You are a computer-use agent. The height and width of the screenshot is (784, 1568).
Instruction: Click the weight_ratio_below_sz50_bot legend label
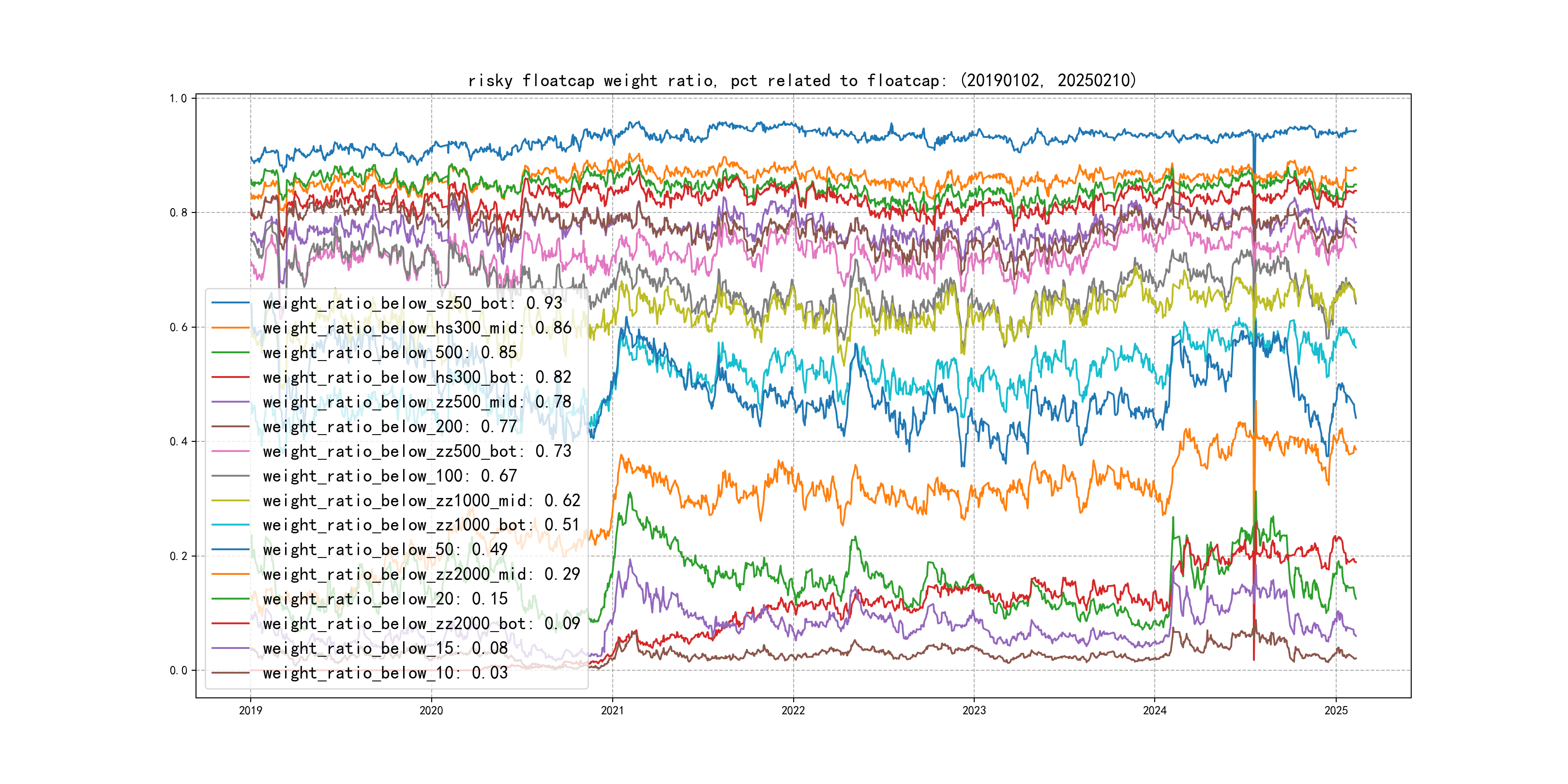pos(412,303)
